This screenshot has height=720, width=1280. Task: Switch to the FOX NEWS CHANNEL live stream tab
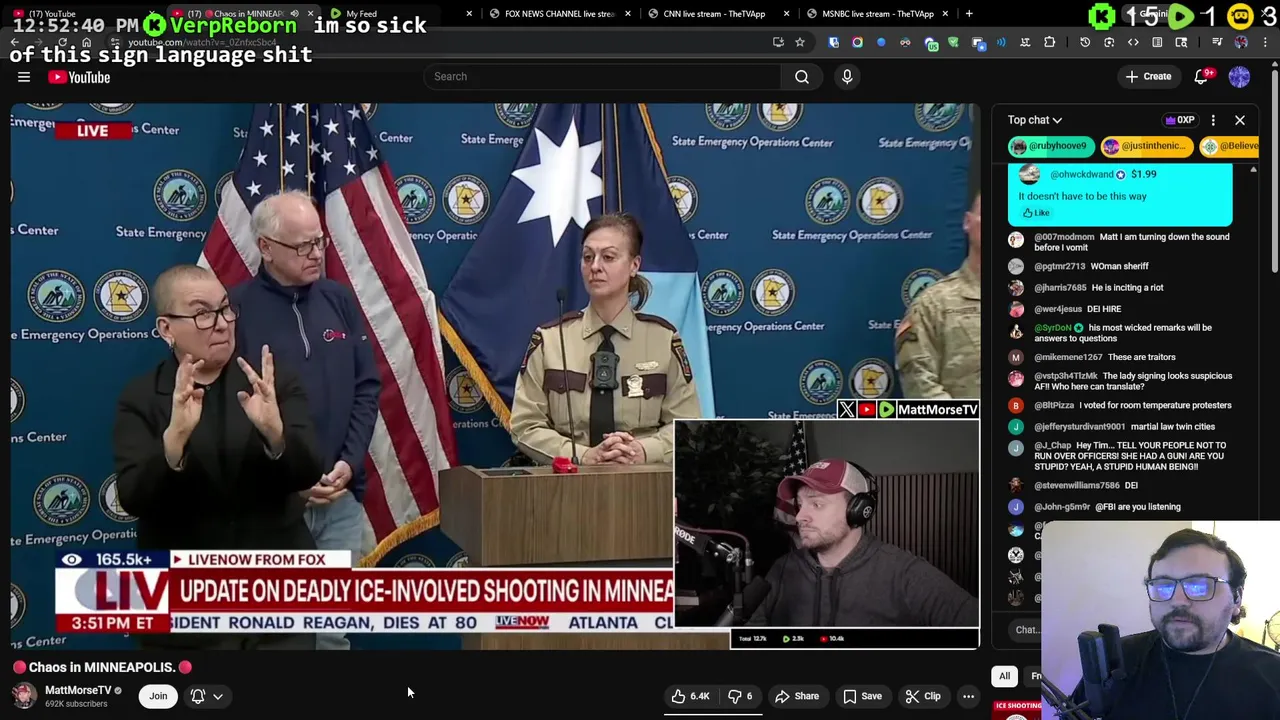pos(558,14)
